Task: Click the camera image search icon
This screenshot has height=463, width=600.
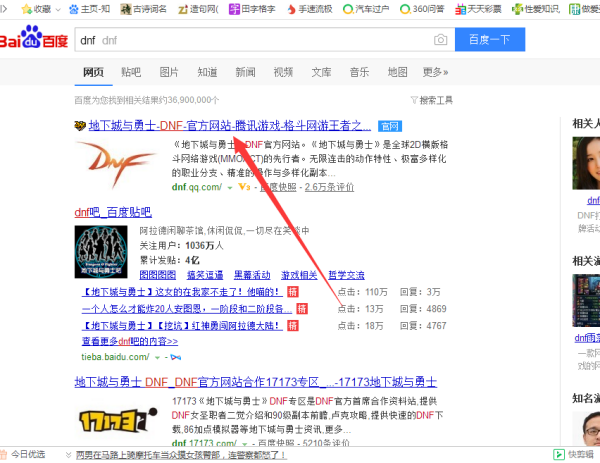Action: point(440,39)
